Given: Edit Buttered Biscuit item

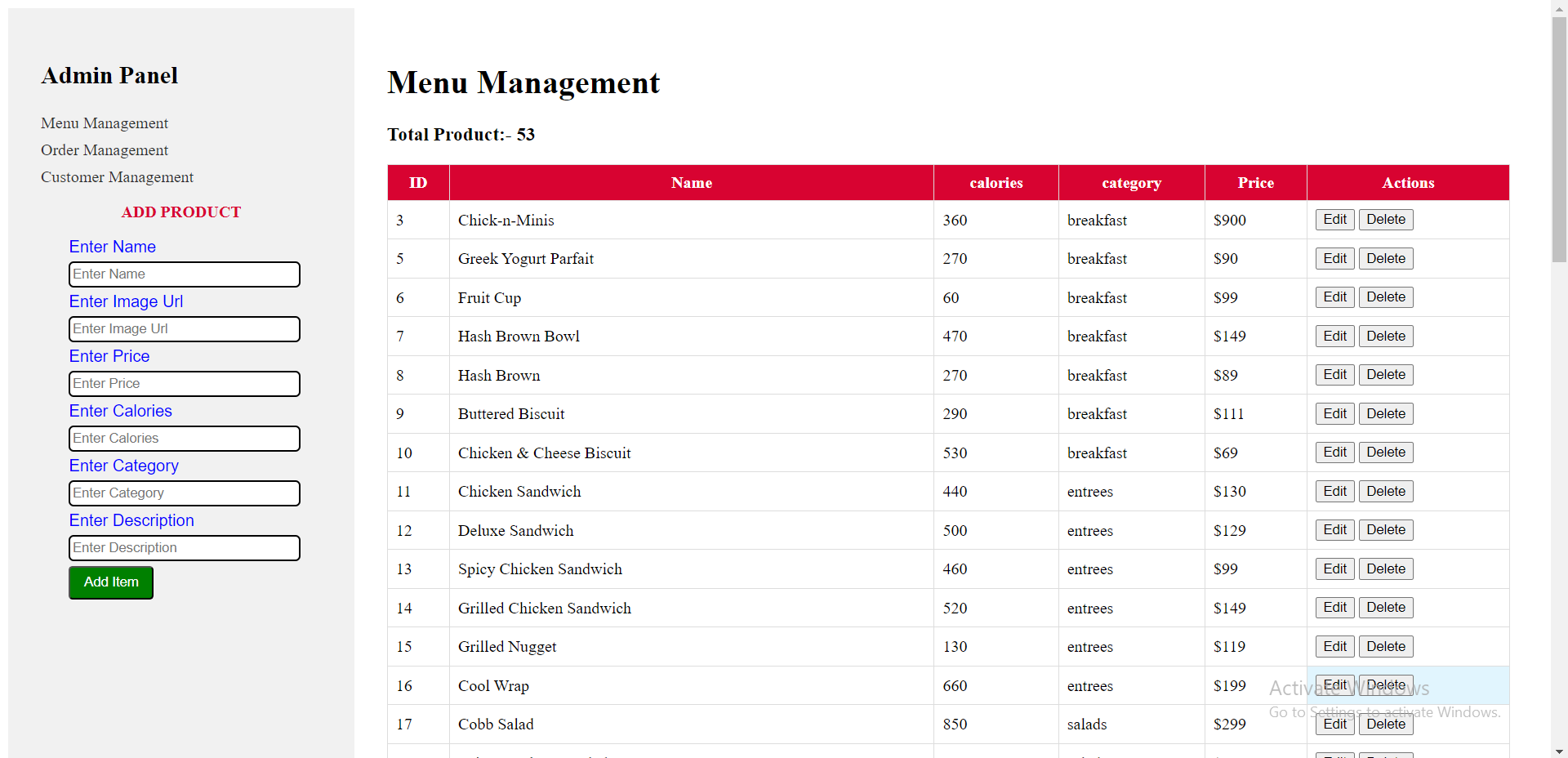Looking at the screenshot, I should point(1334,414).
